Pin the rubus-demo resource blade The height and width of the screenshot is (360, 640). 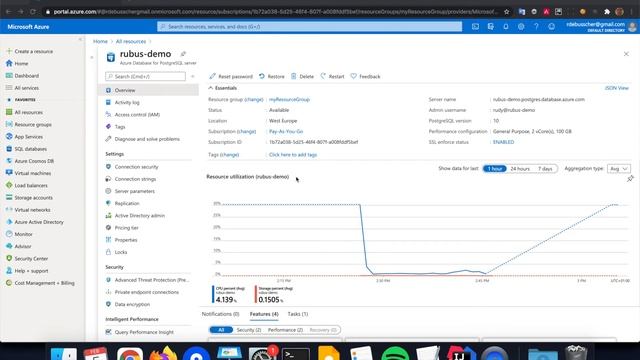(183, 54)
